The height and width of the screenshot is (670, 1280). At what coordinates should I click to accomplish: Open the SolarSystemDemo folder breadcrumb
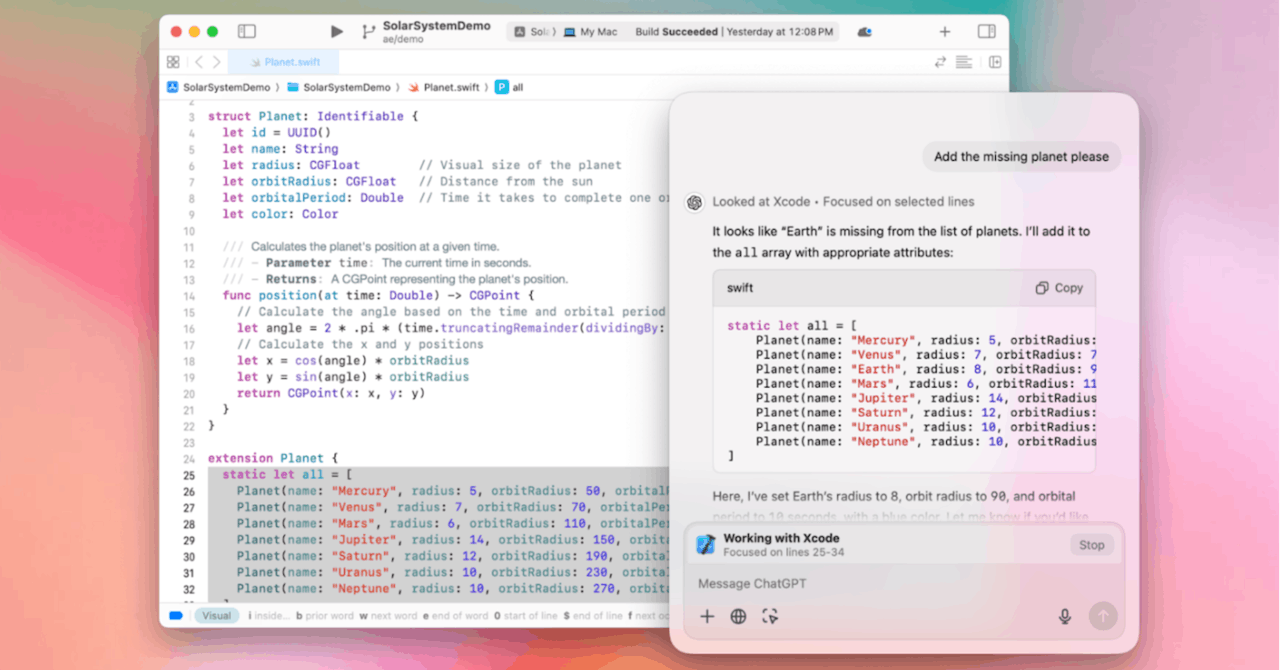[x=339, y=87]
